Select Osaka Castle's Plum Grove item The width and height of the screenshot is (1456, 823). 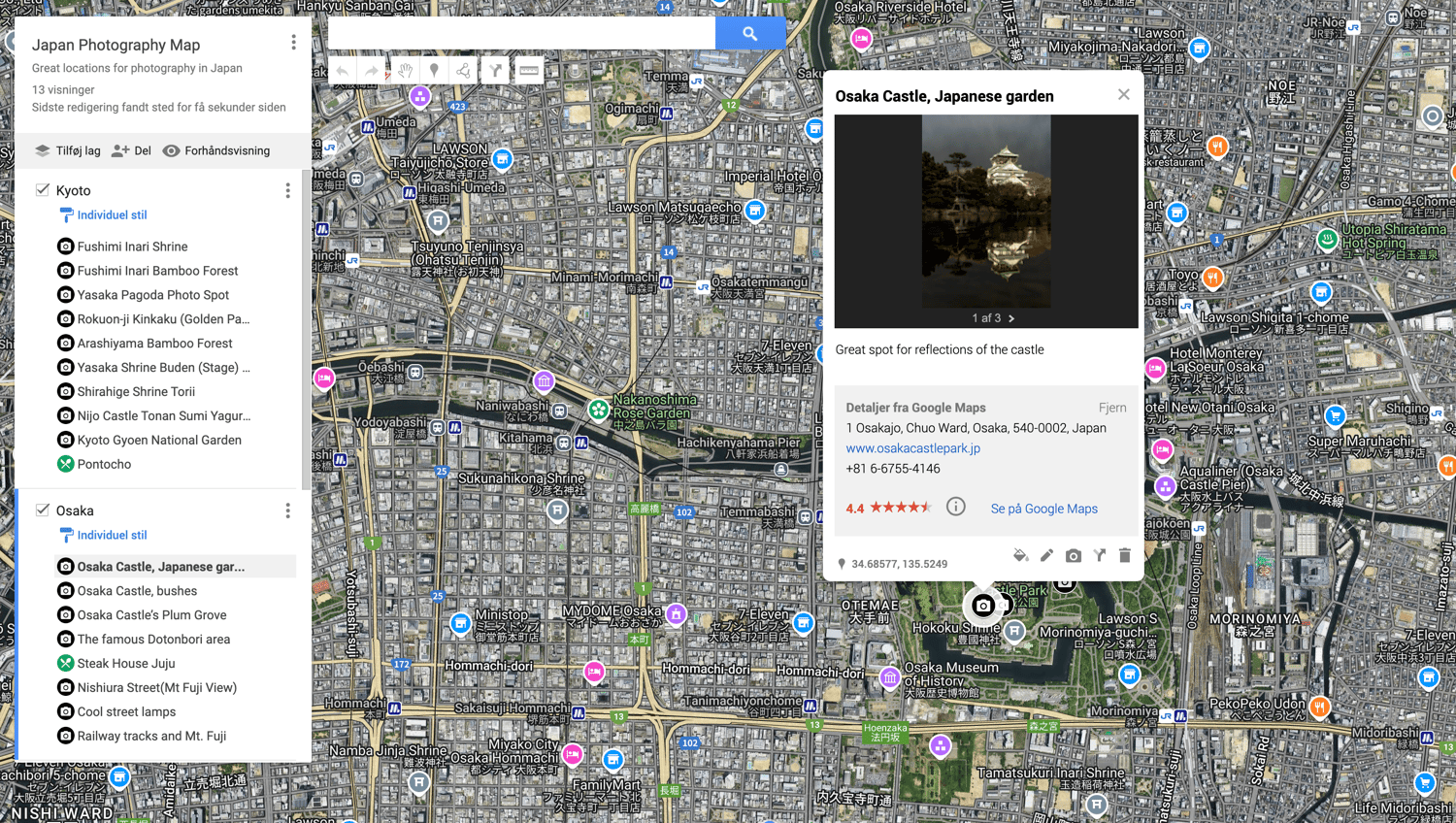(151, 615)
